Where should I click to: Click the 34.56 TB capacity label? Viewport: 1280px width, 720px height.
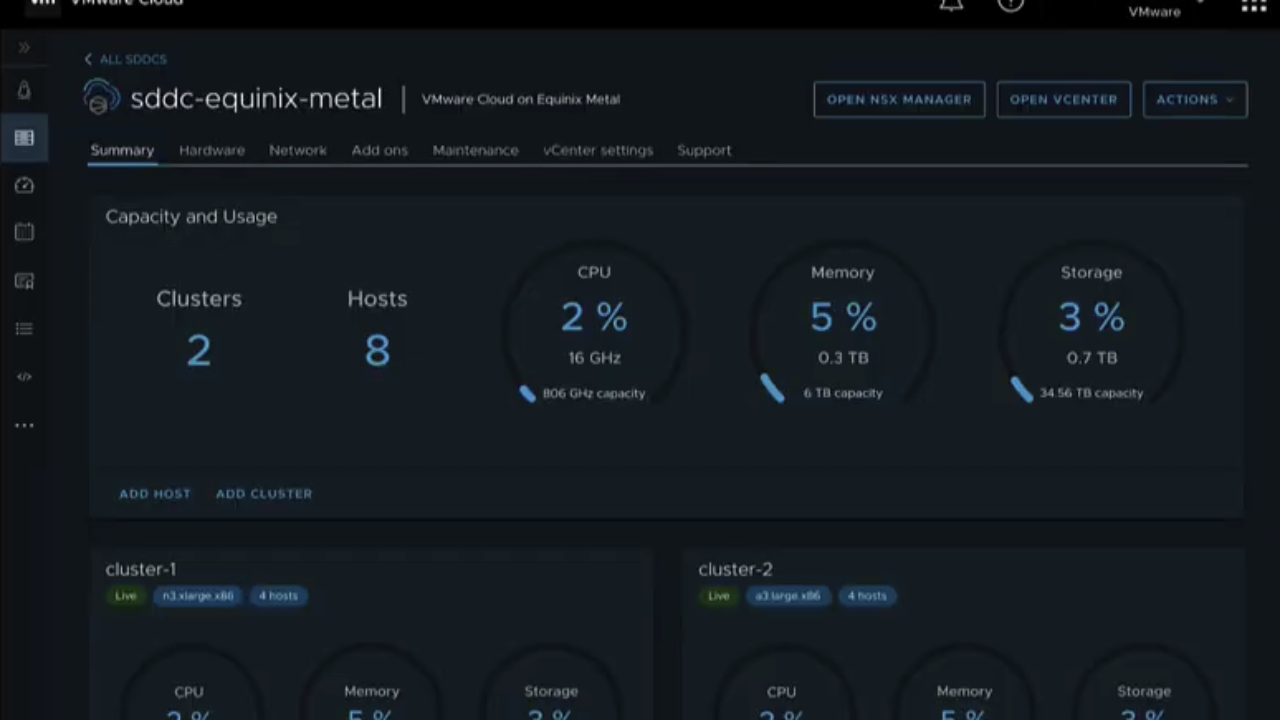tap(1091, 393)
